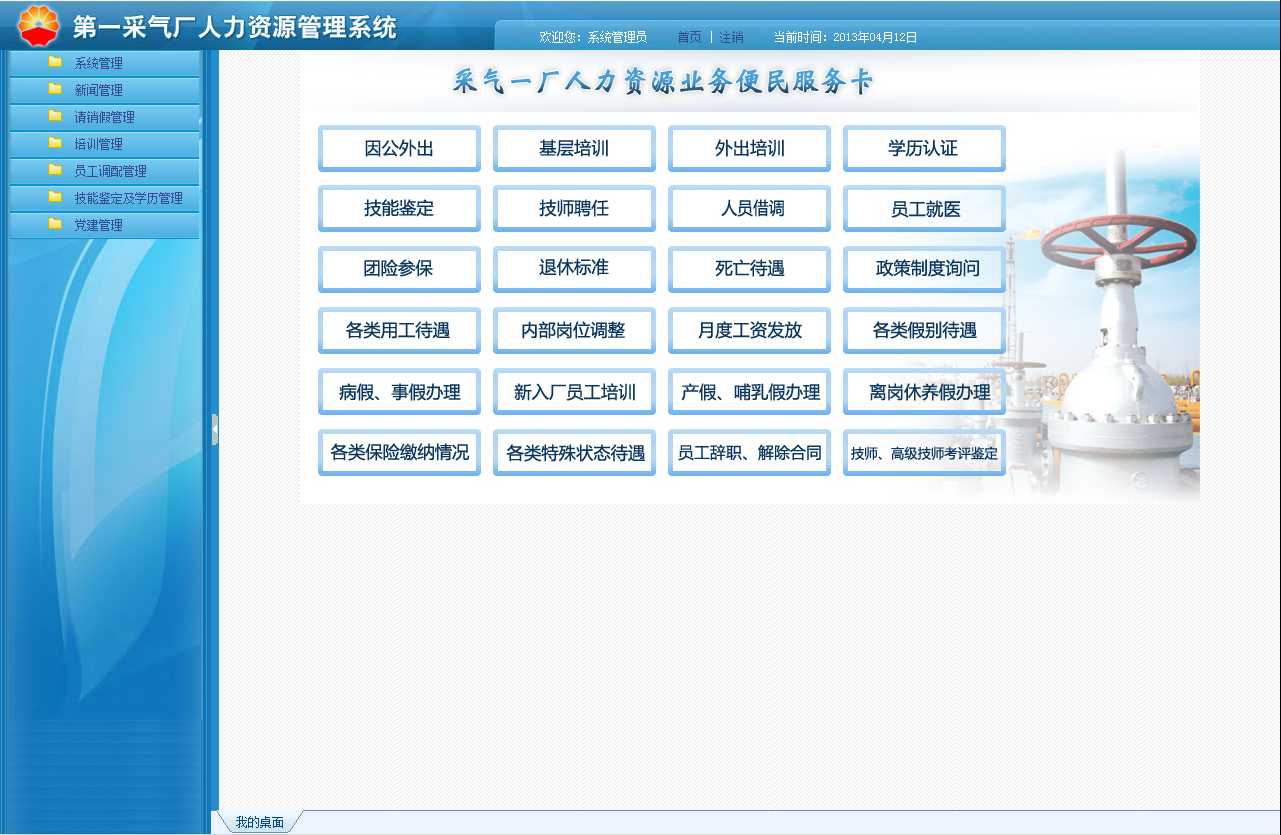Click the folder icon beside 请销假管理

(55, 116)
